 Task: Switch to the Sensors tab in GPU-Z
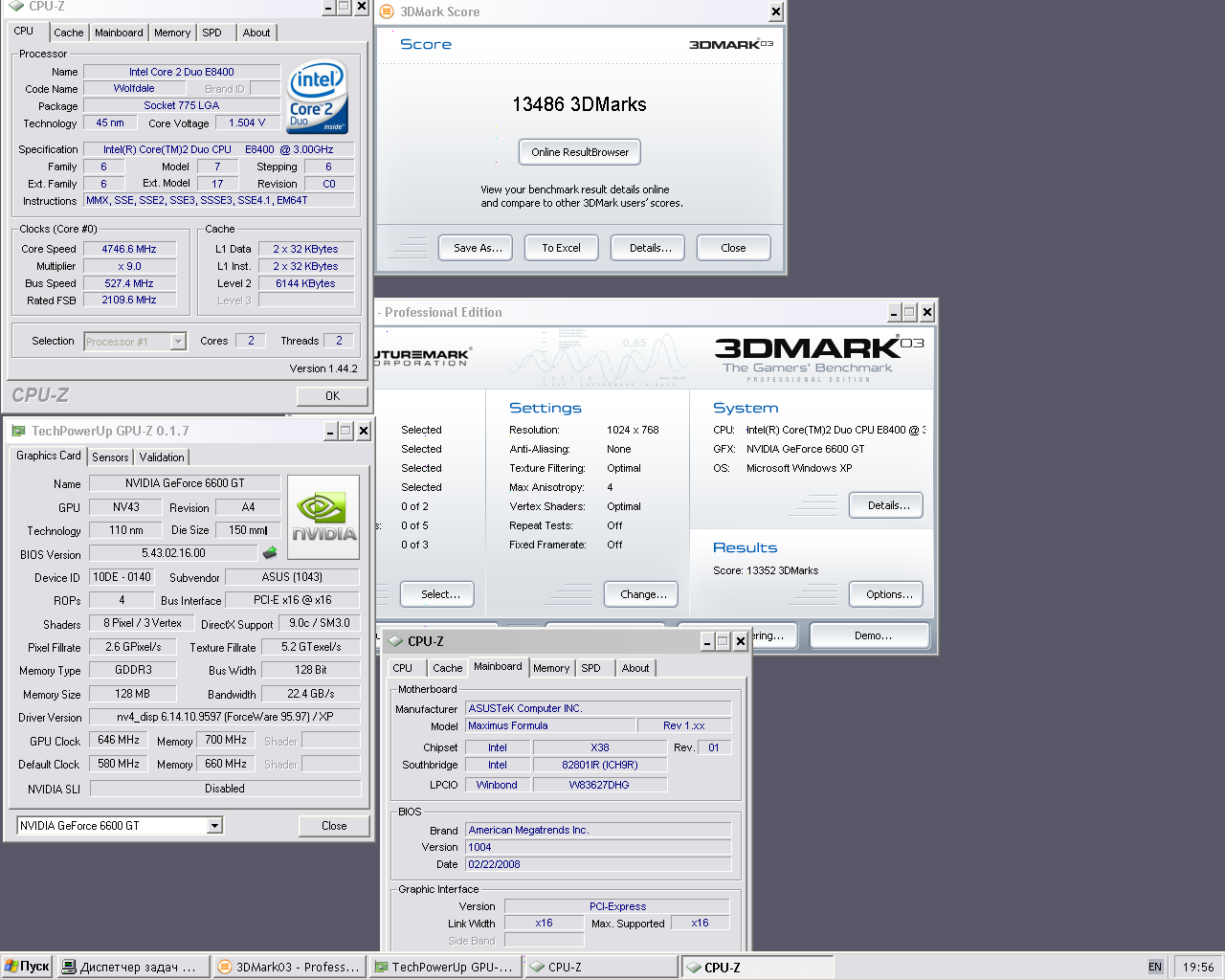pyautogui.click(x=110, y=457)
